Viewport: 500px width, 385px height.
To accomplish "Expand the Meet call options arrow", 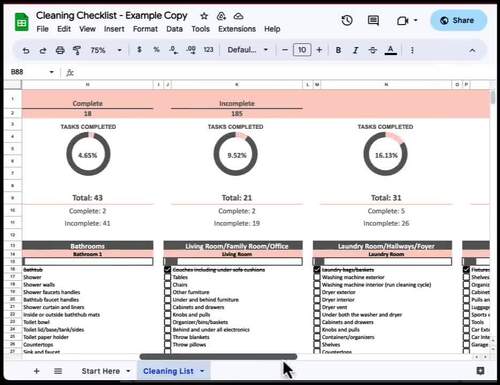I will [416, 20].
